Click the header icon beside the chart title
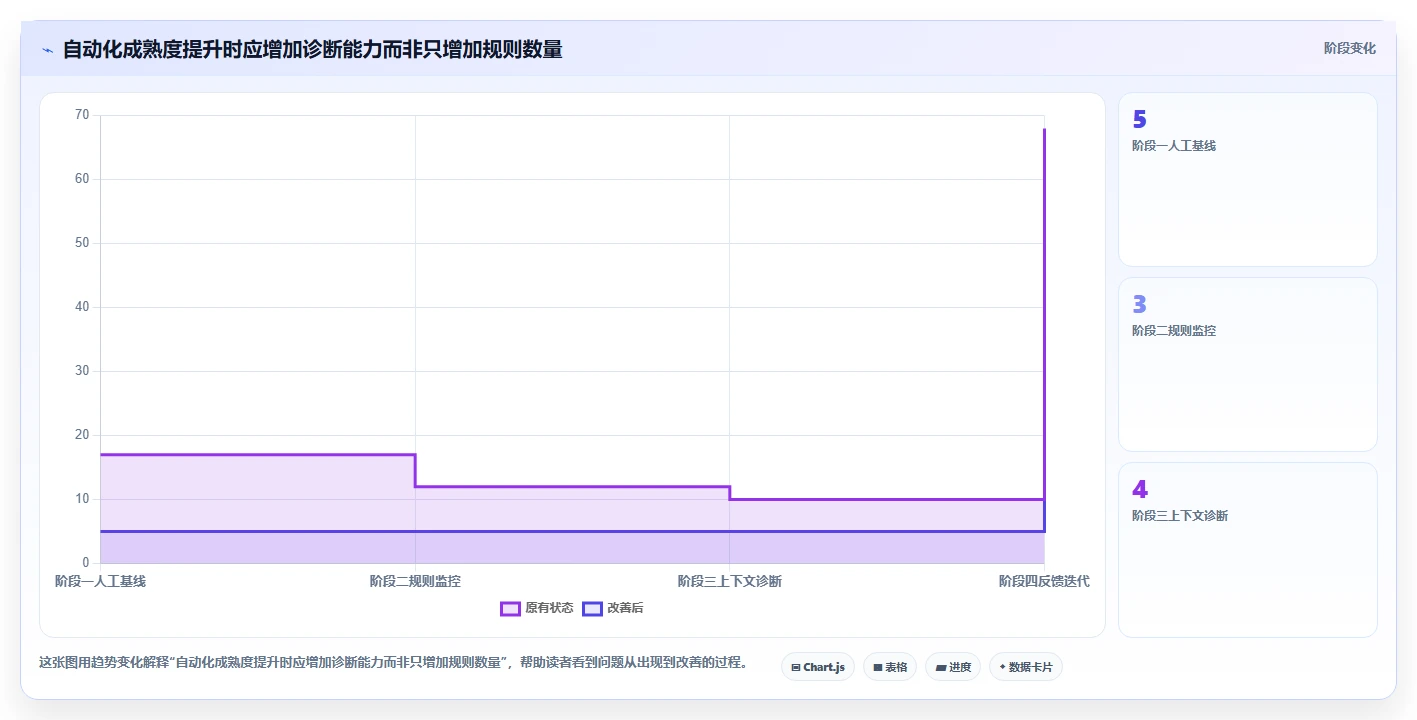 (x=48, y=50)
